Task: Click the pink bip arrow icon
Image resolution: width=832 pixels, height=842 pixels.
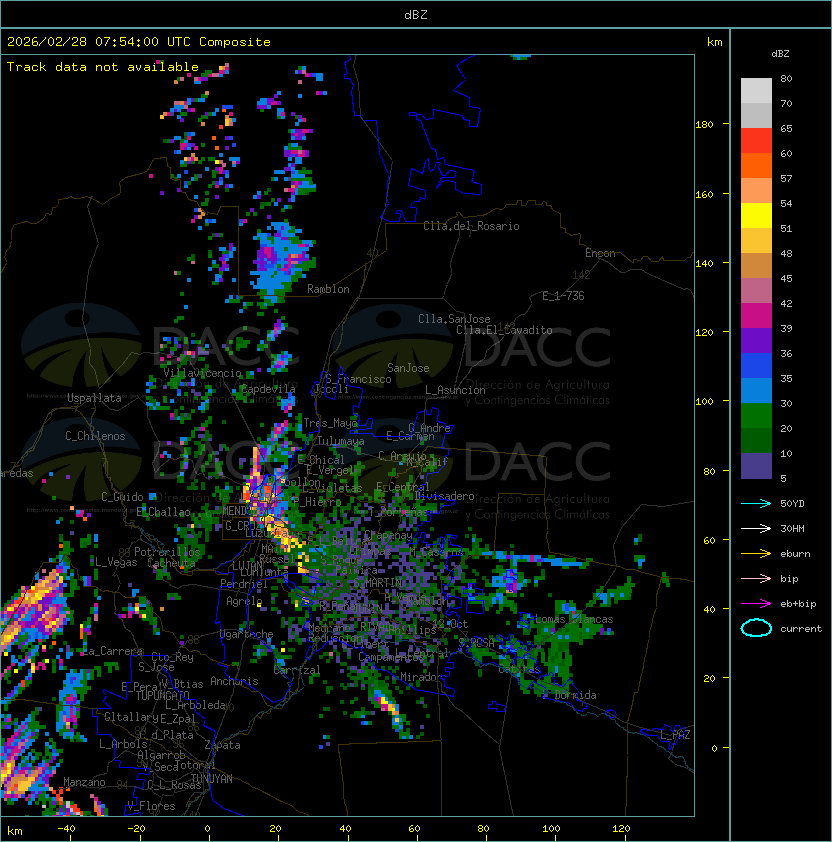Action: [x=756, y=578]
